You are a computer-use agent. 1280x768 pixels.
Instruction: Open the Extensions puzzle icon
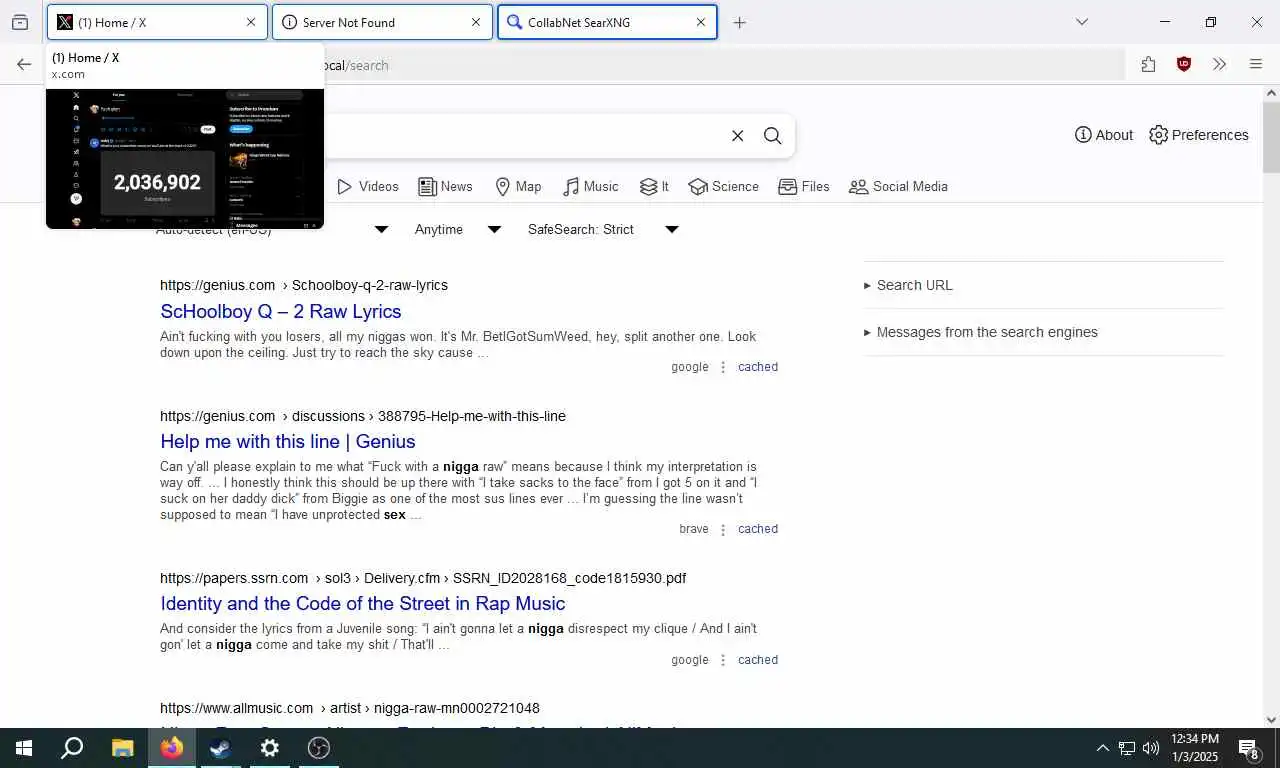[x=1148, y=64]
